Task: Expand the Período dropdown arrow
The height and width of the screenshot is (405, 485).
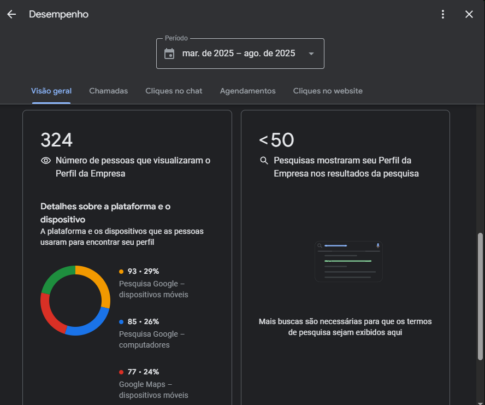Action: [311, 54]
